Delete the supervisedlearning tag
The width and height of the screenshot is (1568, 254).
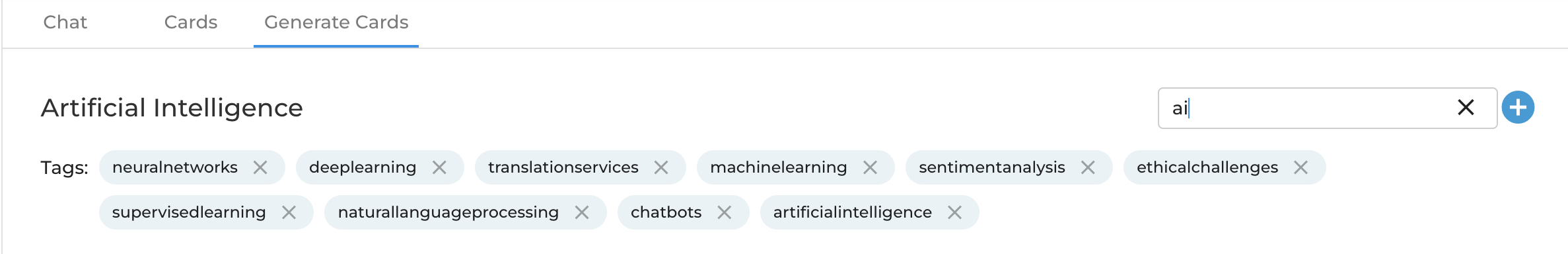[x=289, y=212]
